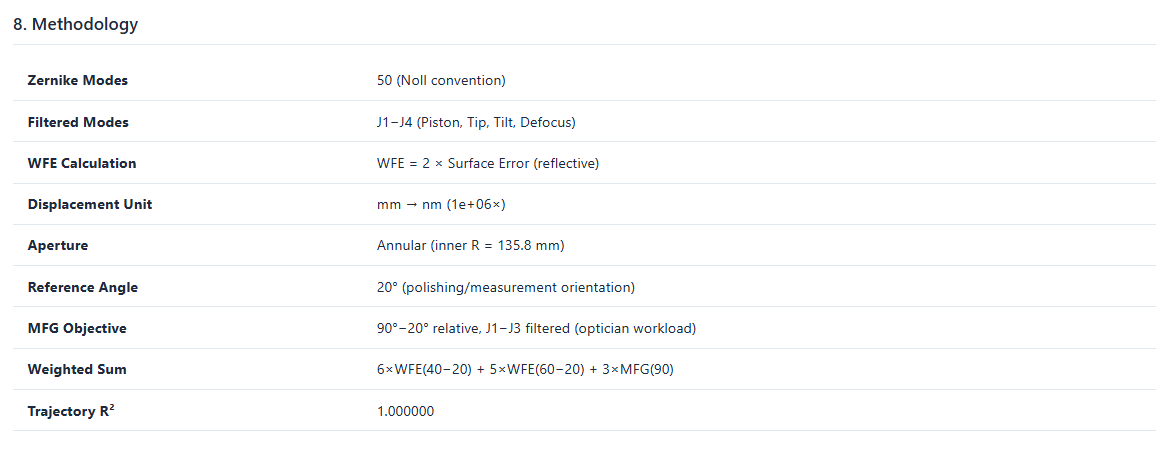Select the 'Trajectory R²' row label
The height and width of the screenshot is (449, 1174).
(71, 411)
